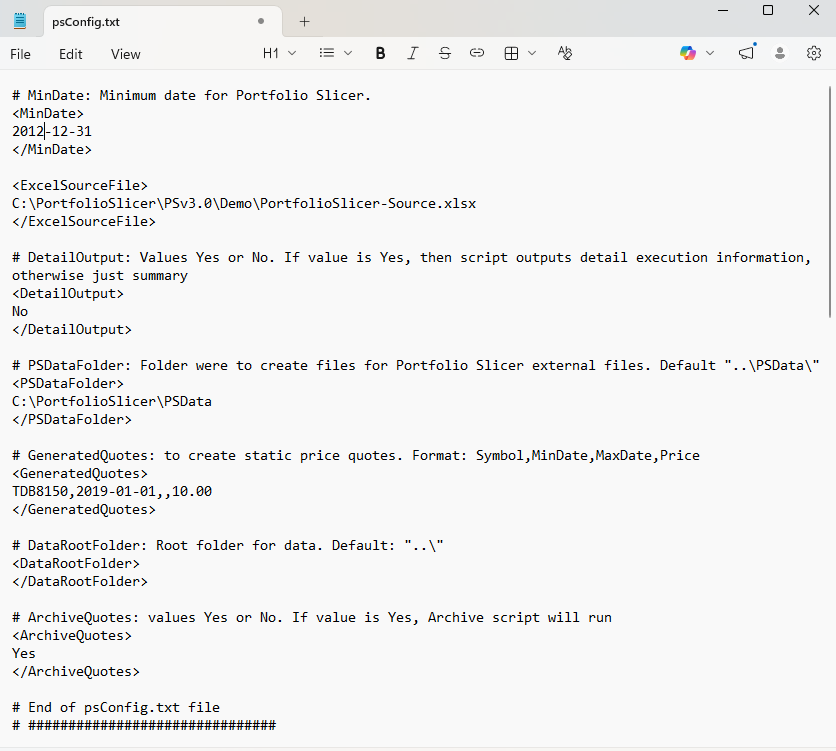Toggle bold formatting in the toolbar

380,53
